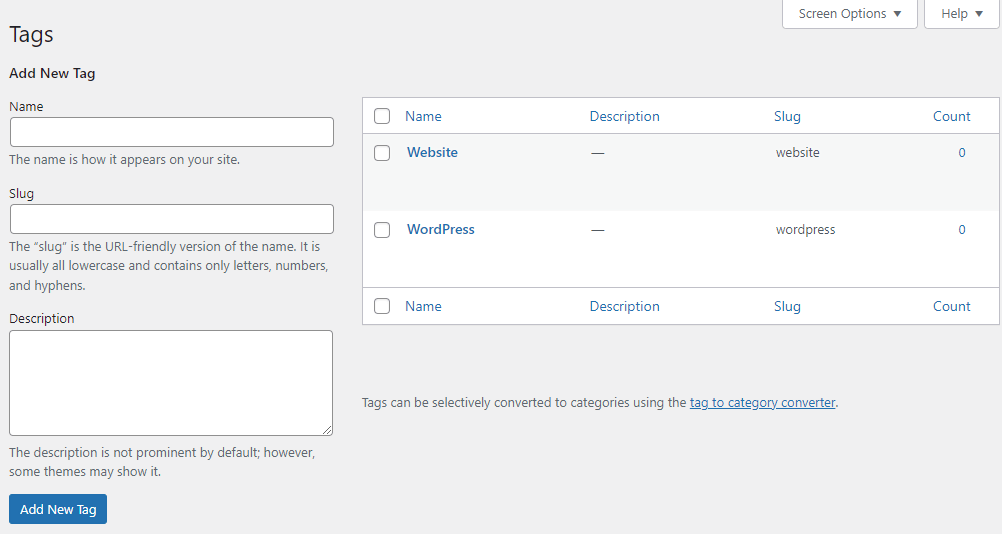The height and width of the screenshot is (534, 1002).
Task: Click into the tag Name input field
Action: point(171,132)
